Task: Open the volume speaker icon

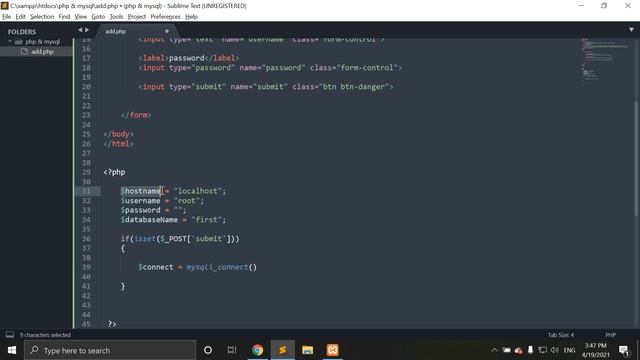Action: click(554, 350)
